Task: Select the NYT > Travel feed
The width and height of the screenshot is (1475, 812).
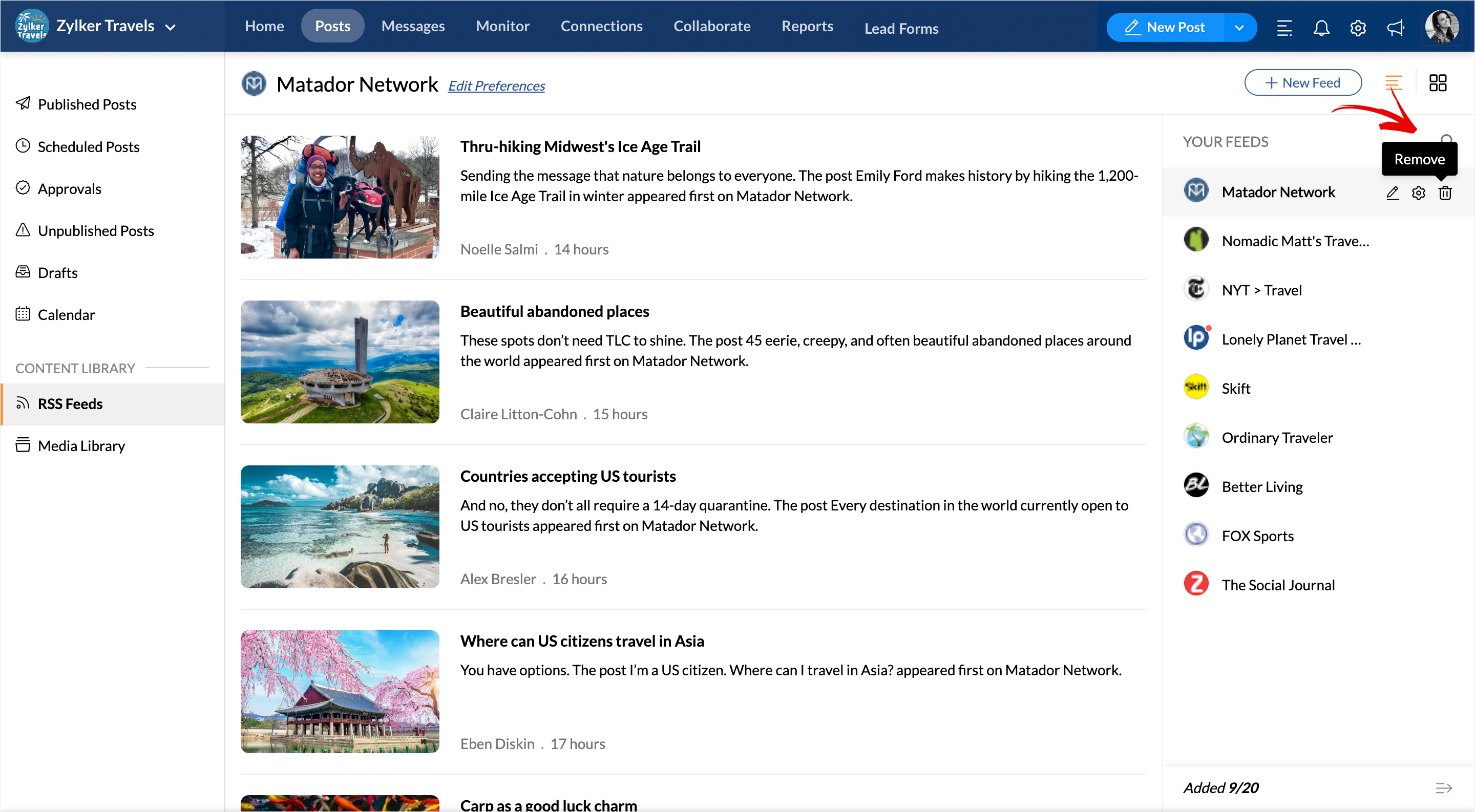Action: [1318, 290]
